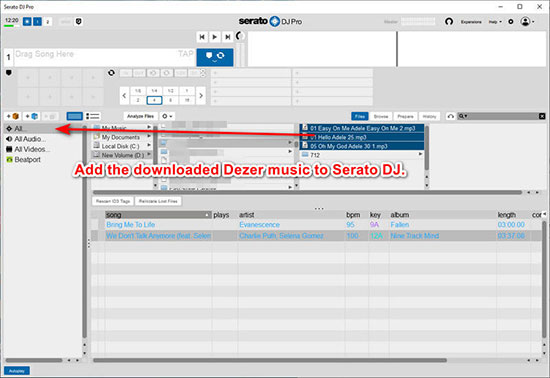Toggle the first blue deck layout button
The height and width of the screenshot is (378, 550).
point(27,22)
